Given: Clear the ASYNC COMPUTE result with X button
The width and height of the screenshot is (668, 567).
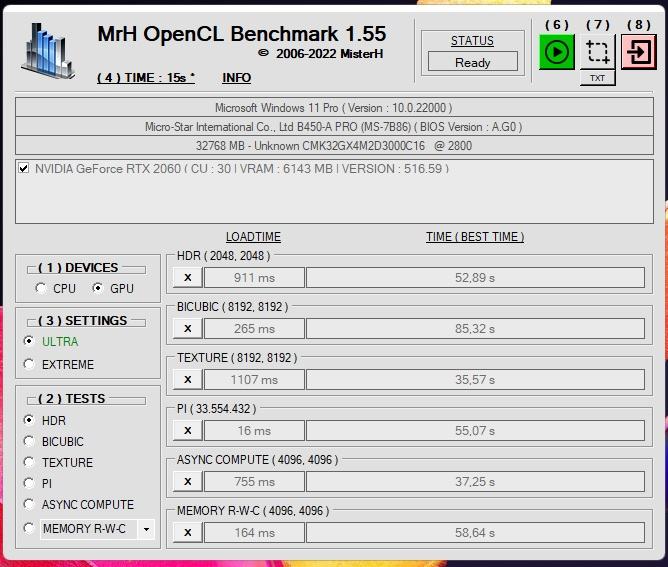Looking at the screenshot, I should point(188,481).
